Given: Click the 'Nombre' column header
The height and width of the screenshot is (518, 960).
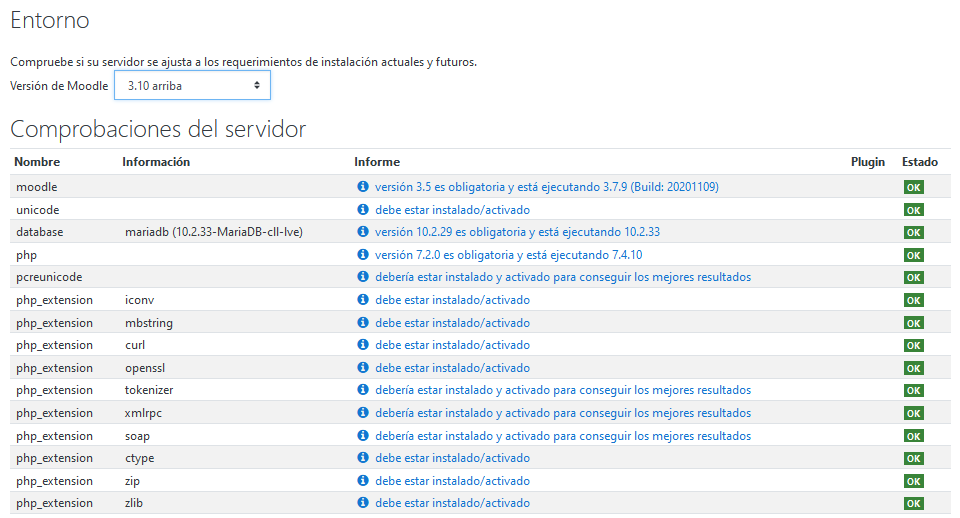Looking at the screenshot, I should click(x=37, y=162).
